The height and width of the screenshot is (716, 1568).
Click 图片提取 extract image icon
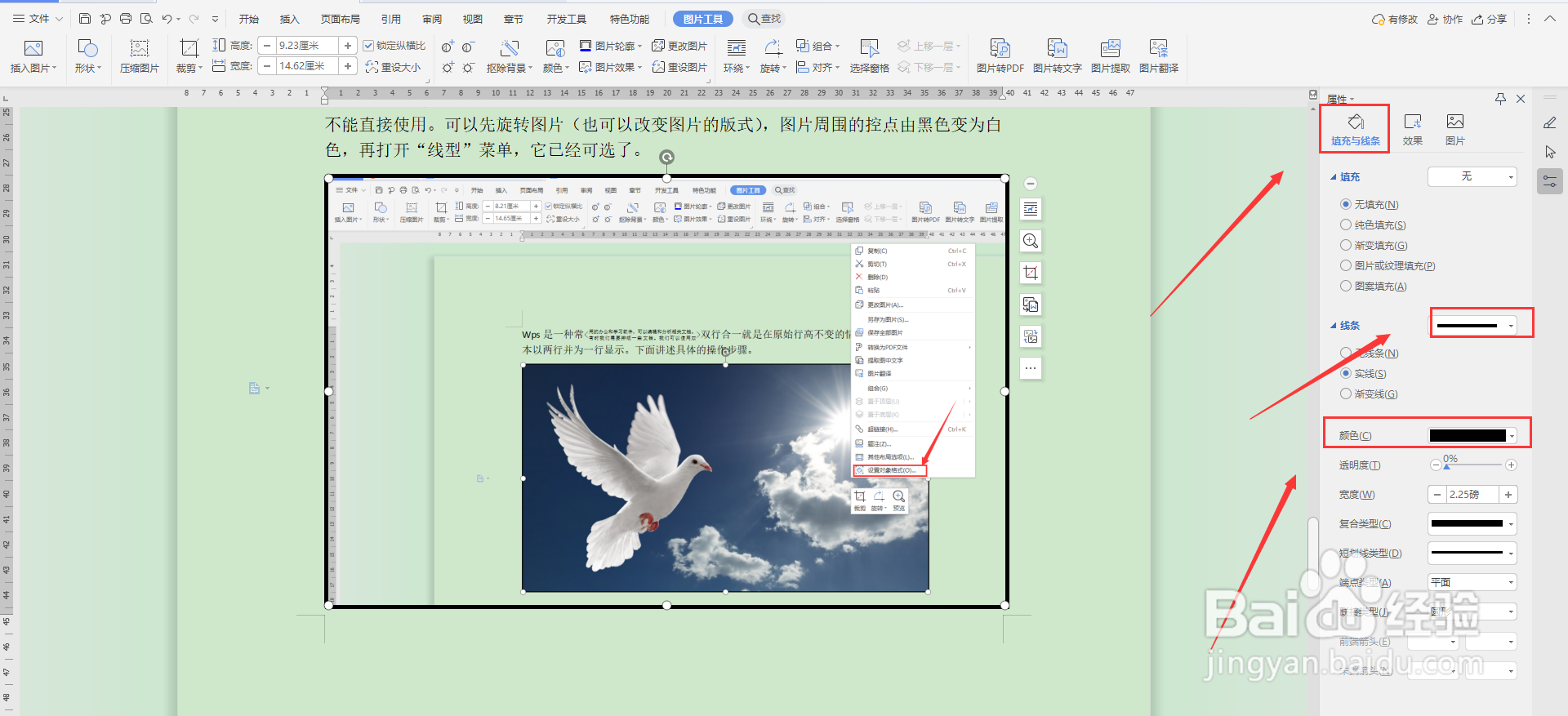coord(1111,49)
